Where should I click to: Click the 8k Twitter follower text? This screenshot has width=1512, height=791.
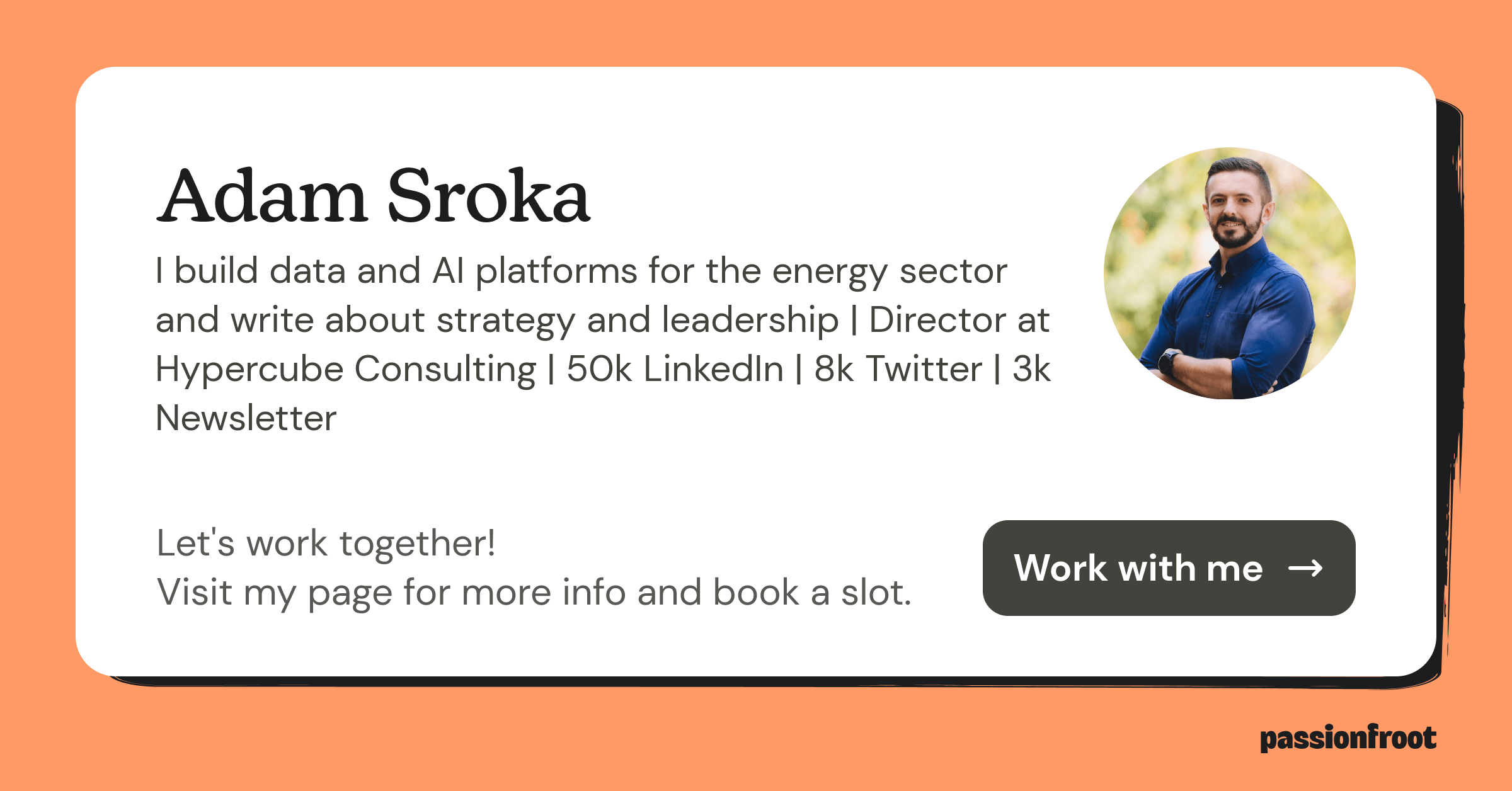(898, 369)
